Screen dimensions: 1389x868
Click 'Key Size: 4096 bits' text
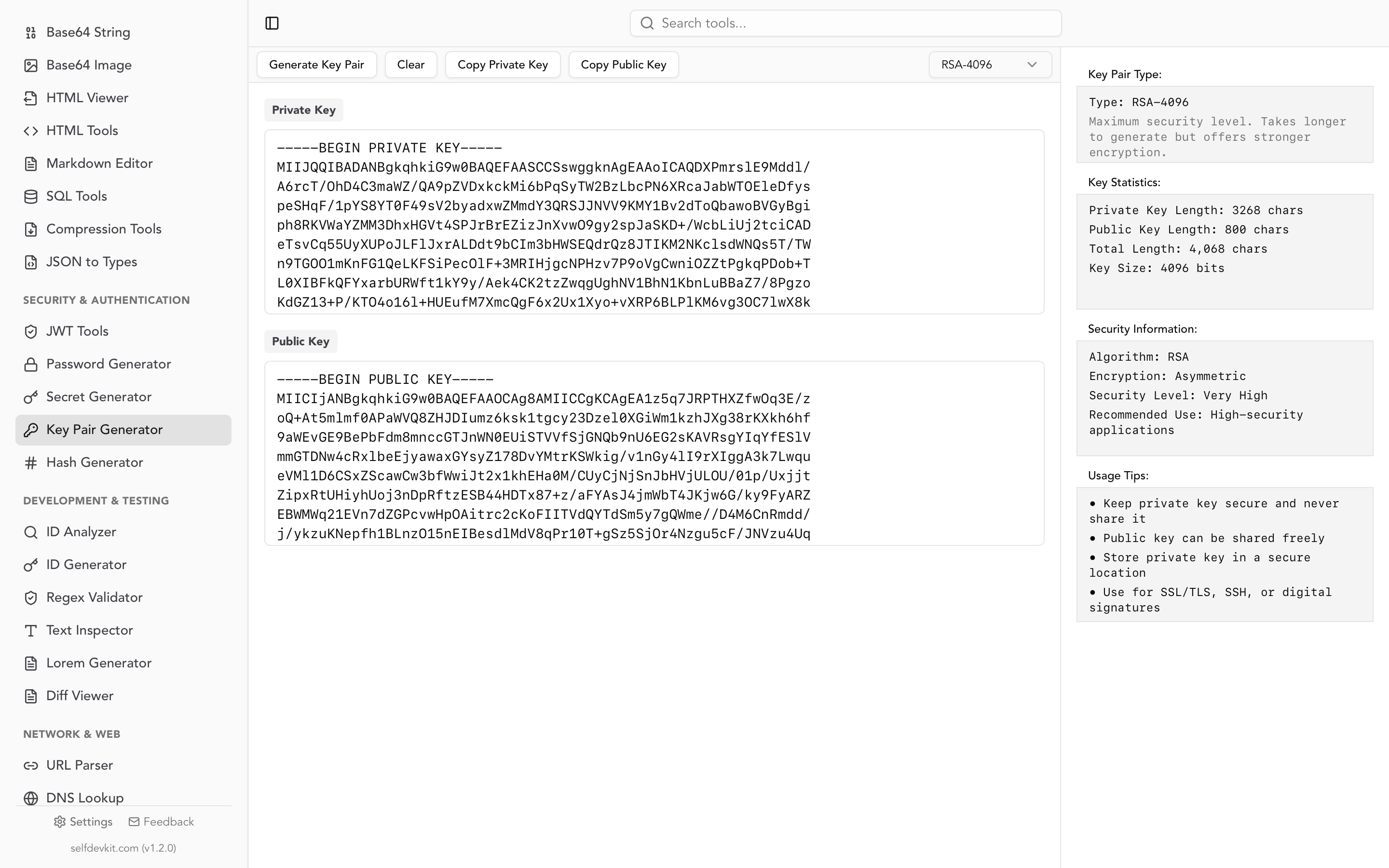point(1157,268)
